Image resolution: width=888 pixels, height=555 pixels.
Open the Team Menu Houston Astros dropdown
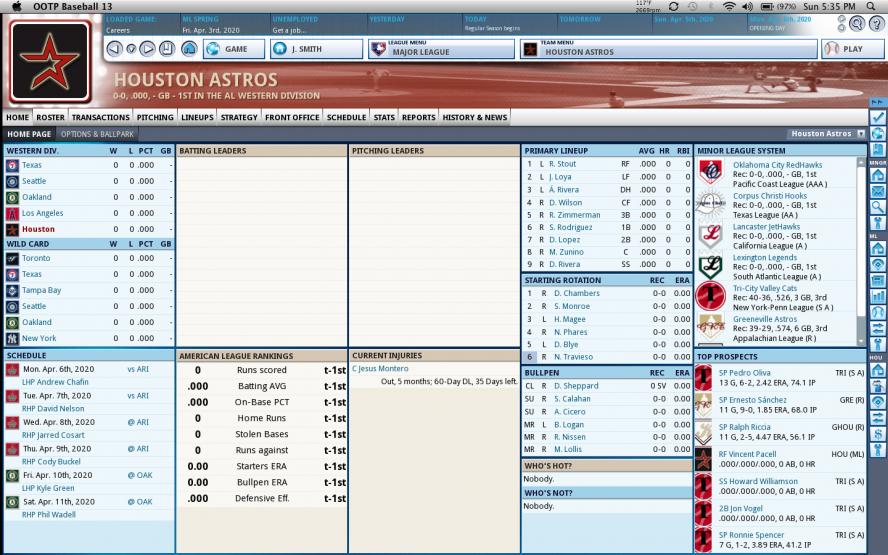pyautogui.click(x=669, y=49)
